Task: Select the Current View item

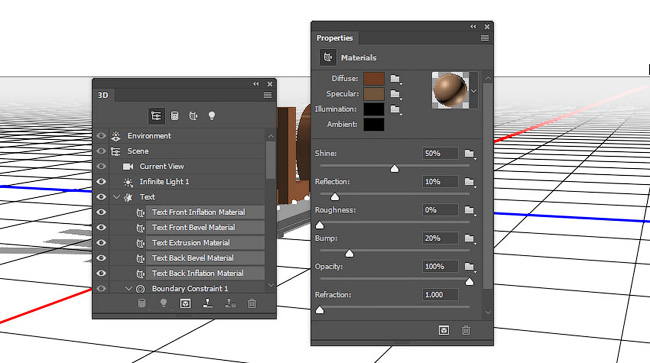Action: tap(162, 166)
